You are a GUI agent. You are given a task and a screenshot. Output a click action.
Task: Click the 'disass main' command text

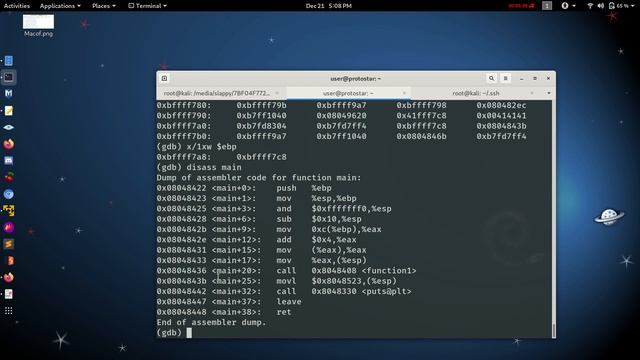[x=214, y=167]
